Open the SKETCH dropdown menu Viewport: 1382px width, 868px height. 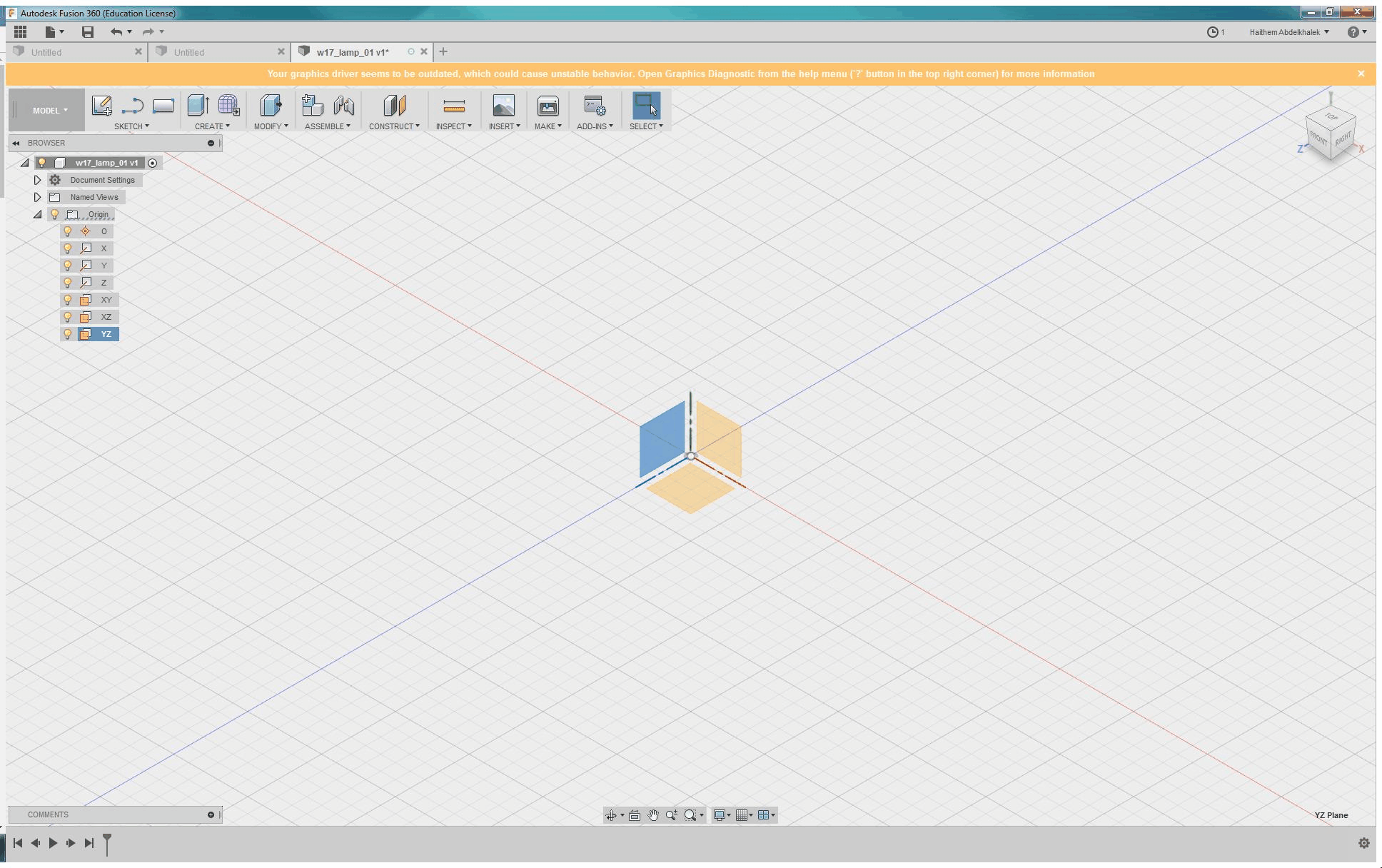pyautogui.click(x=131, y=126)
